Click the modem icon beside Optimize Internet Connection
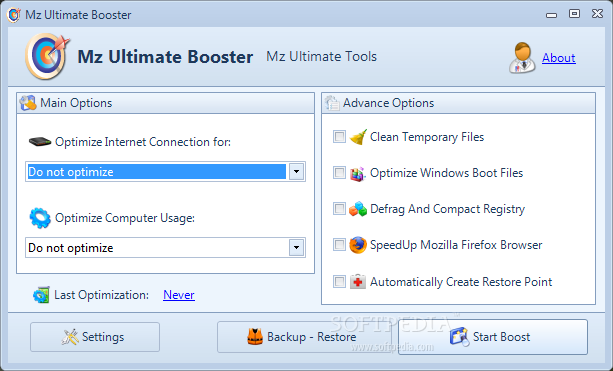 pyautogui.click(x=40, y=141)
